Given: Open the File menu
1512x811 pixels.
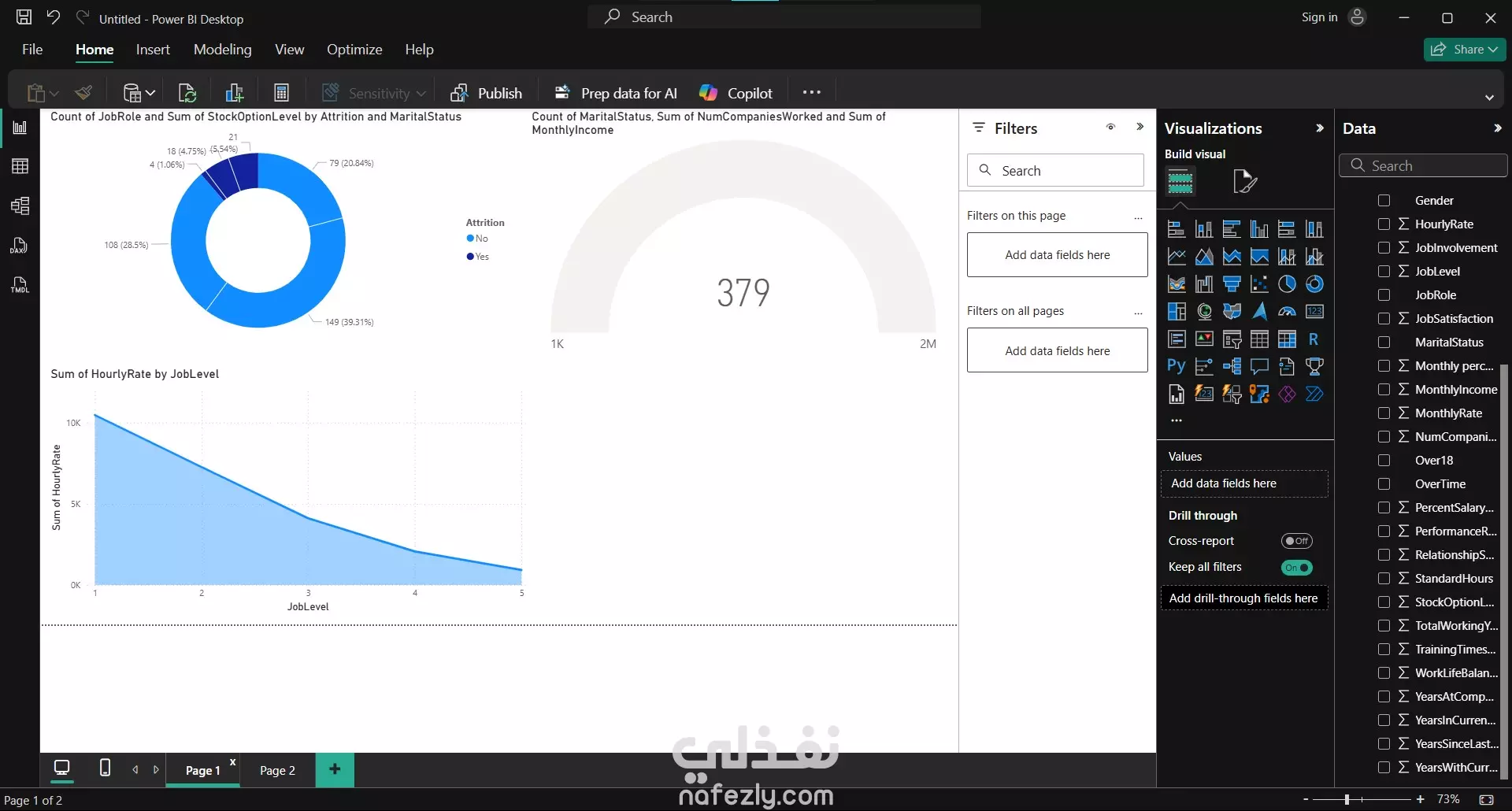Looking at the screenshot, I should (32, 50).
